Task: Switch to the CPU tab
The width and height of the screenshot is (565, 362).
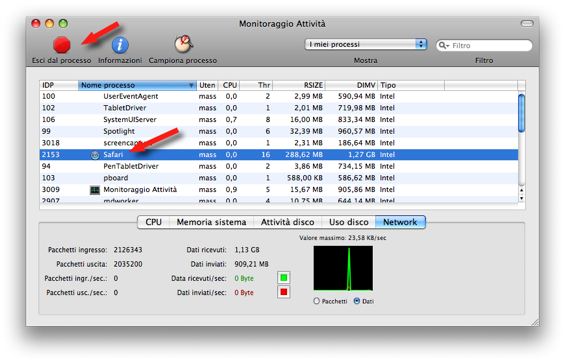Action: tap(154, 222)
